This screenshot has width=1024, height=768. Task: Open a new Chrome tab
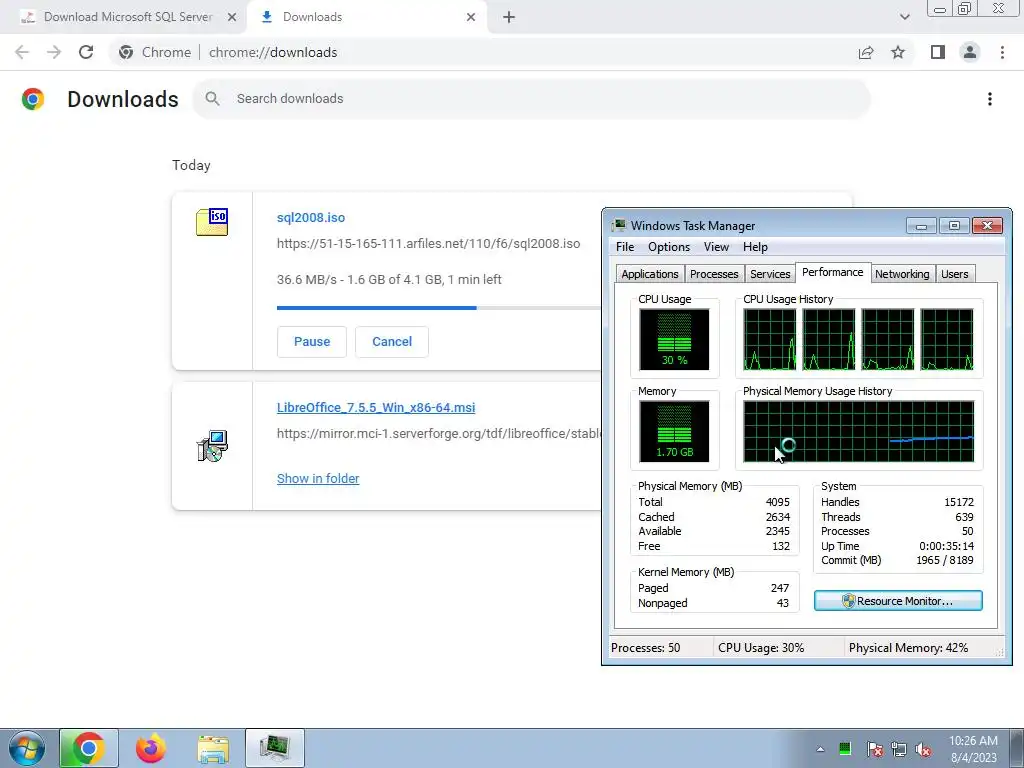point(509,17)
